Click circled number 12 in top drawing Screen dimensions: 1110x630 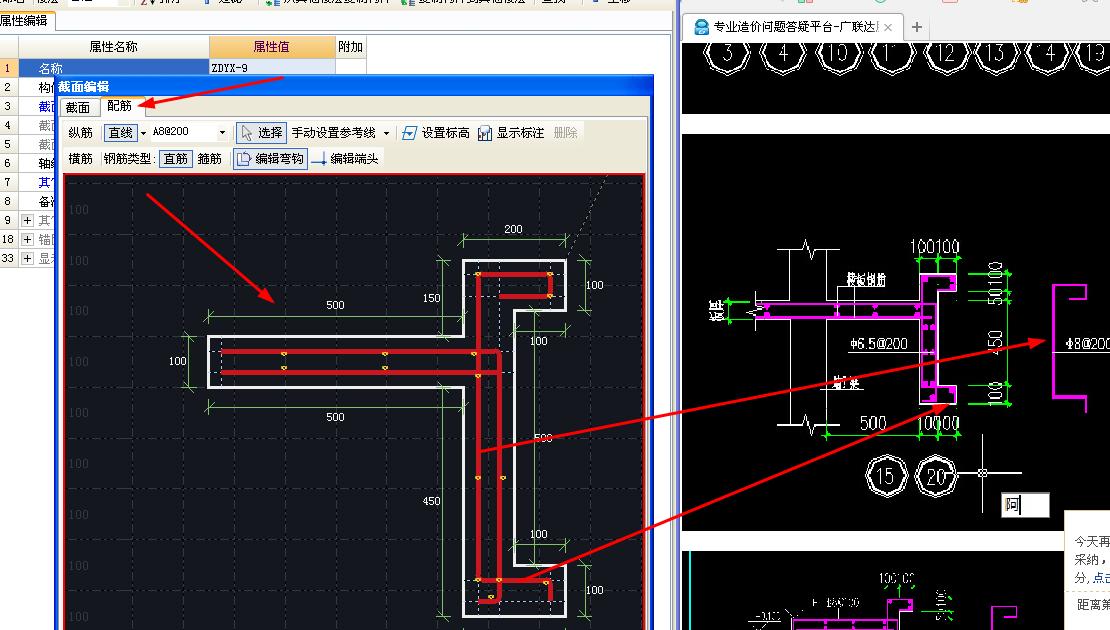point(945,54)
